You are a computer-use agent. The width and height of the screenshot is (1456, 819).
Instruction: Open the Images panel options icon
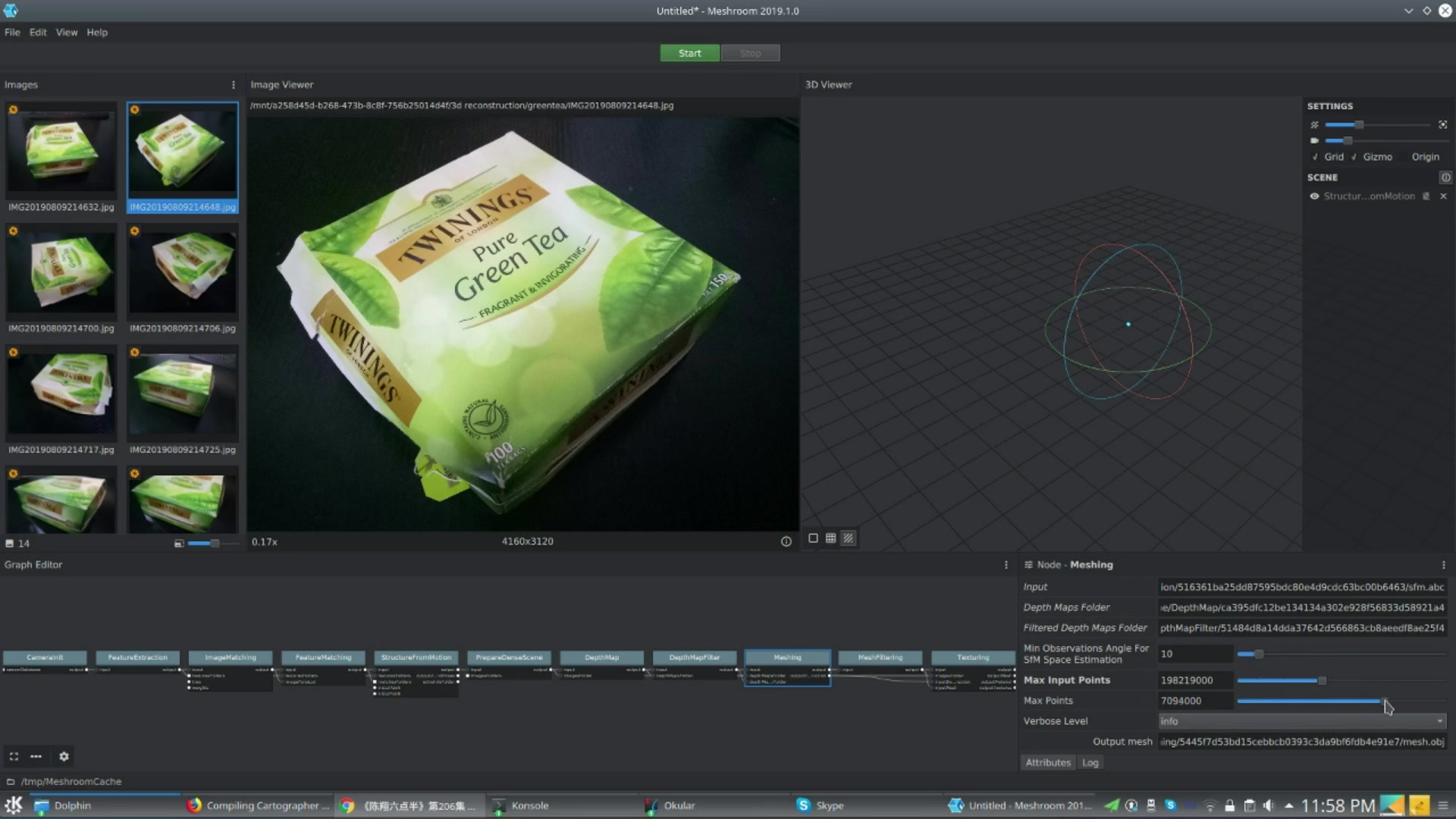click(233, 84)
